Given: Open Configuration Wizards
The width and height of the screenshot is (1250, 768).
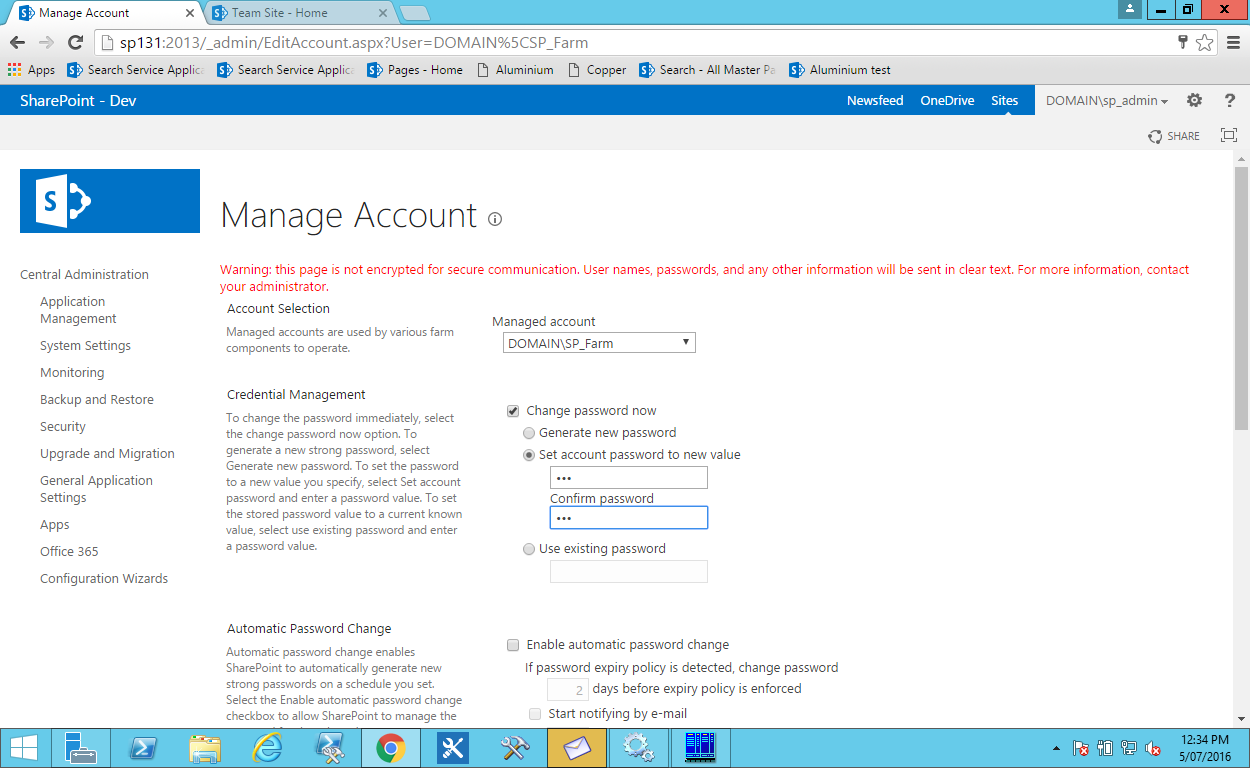Looking at the screenshot, I should pyautogui.click(x=104, y=579).
